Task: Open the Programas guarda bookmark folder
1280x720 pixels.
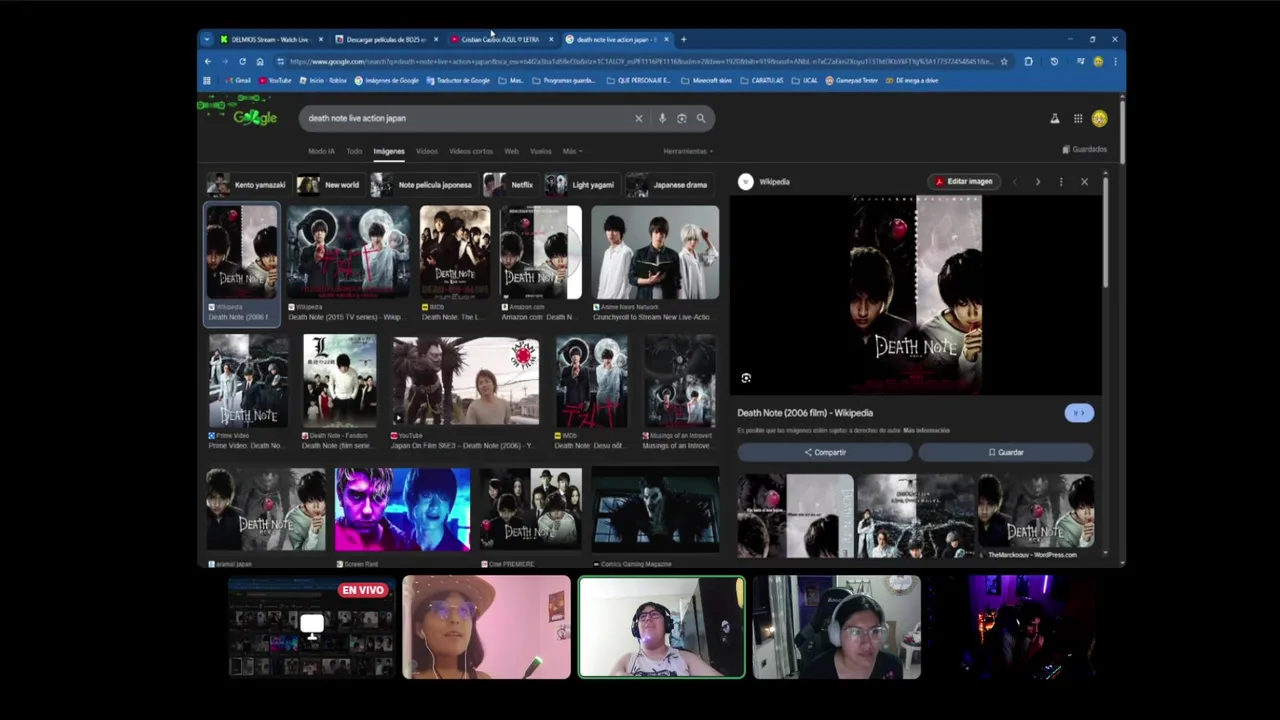Action: (564, 80)
